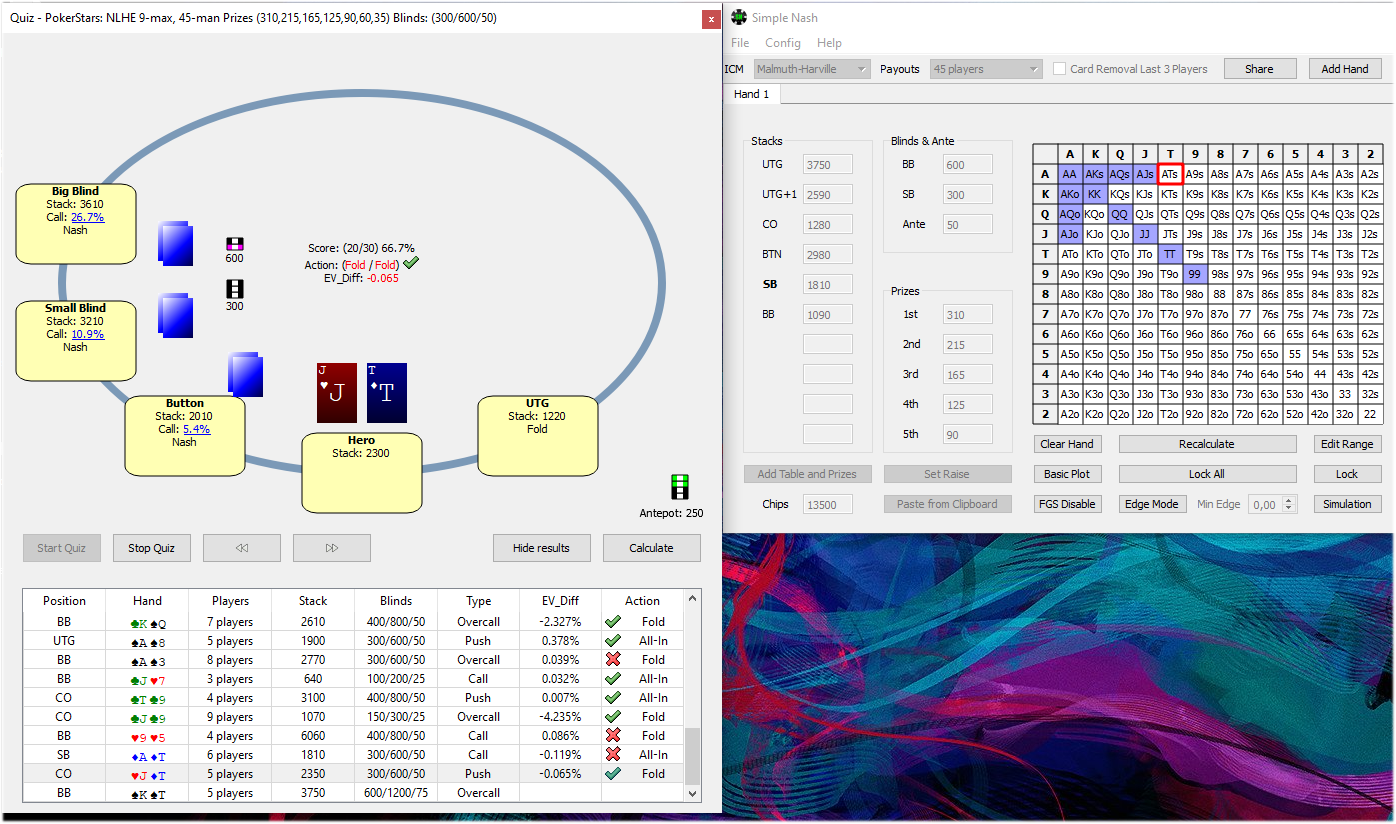Toggle 22 cell in range grid

click(1370, 414)
